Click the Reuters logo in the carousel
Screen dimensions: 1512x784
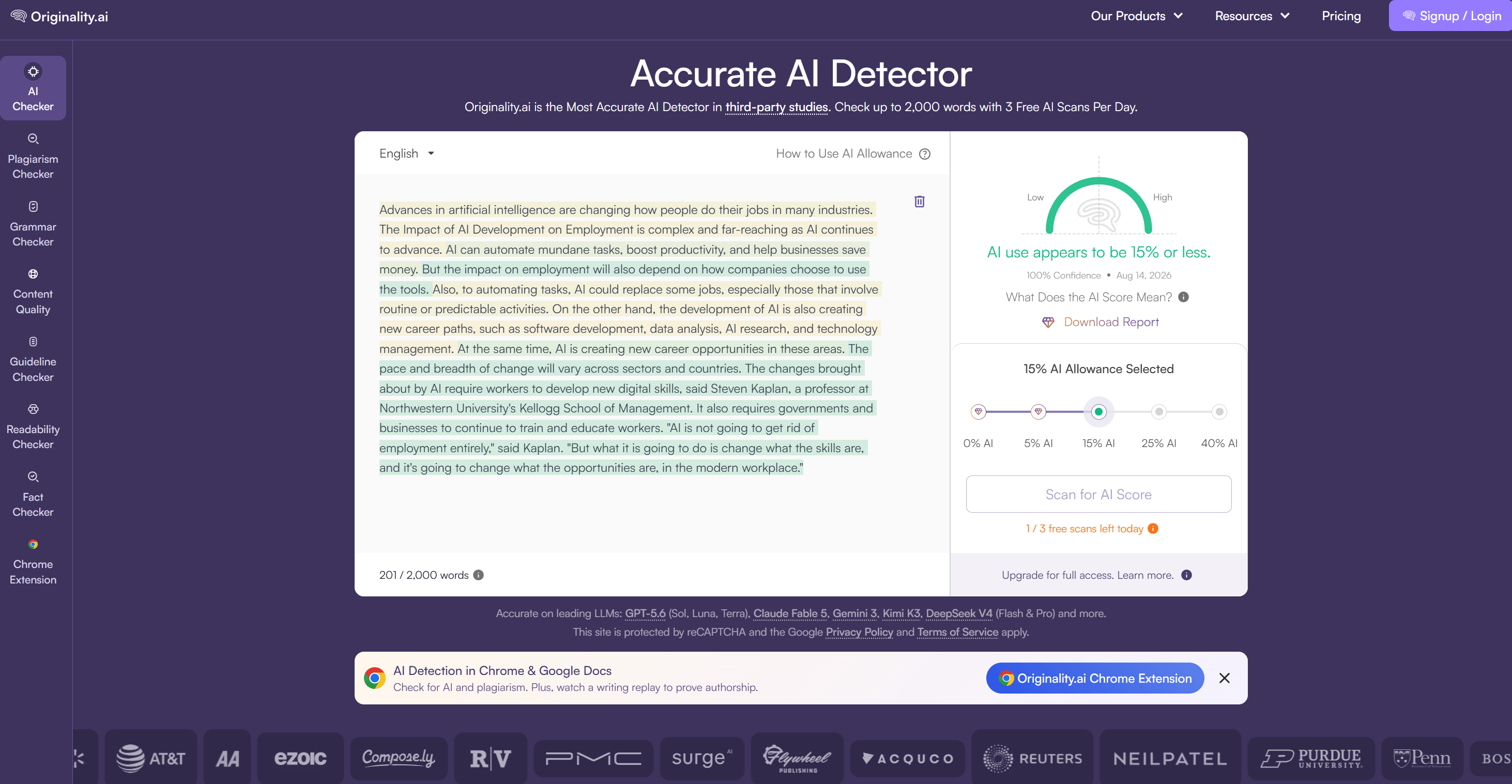click(x=1032, y=758)
